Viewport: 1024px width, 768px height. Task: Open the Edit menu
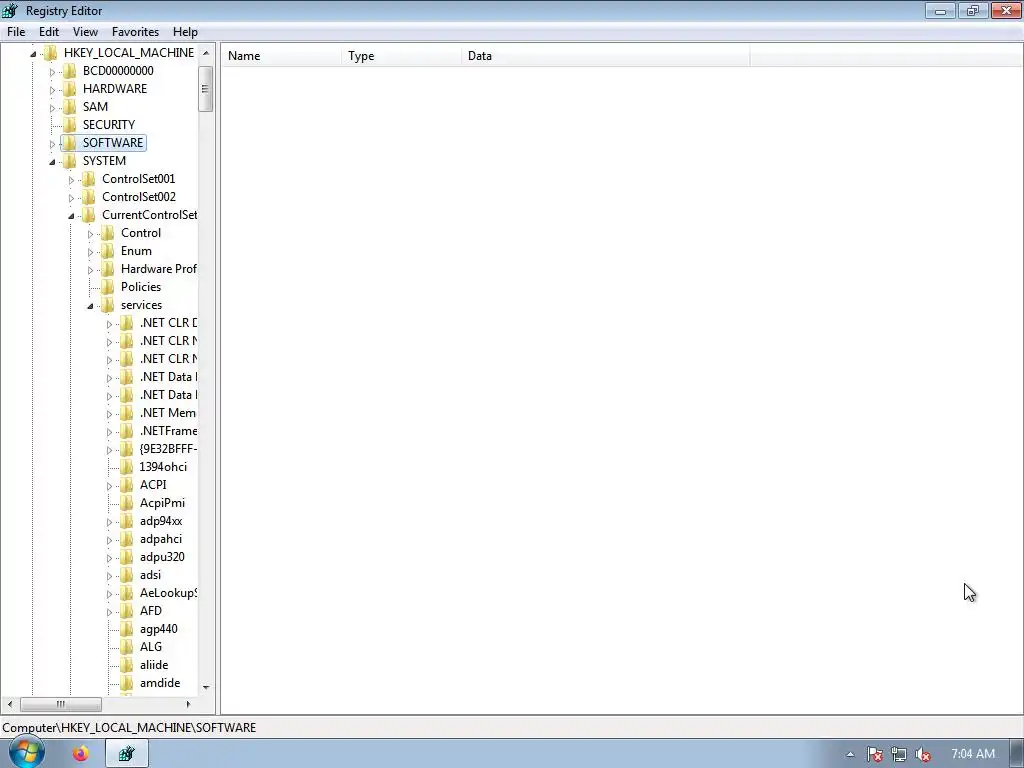tap(48, 31)
